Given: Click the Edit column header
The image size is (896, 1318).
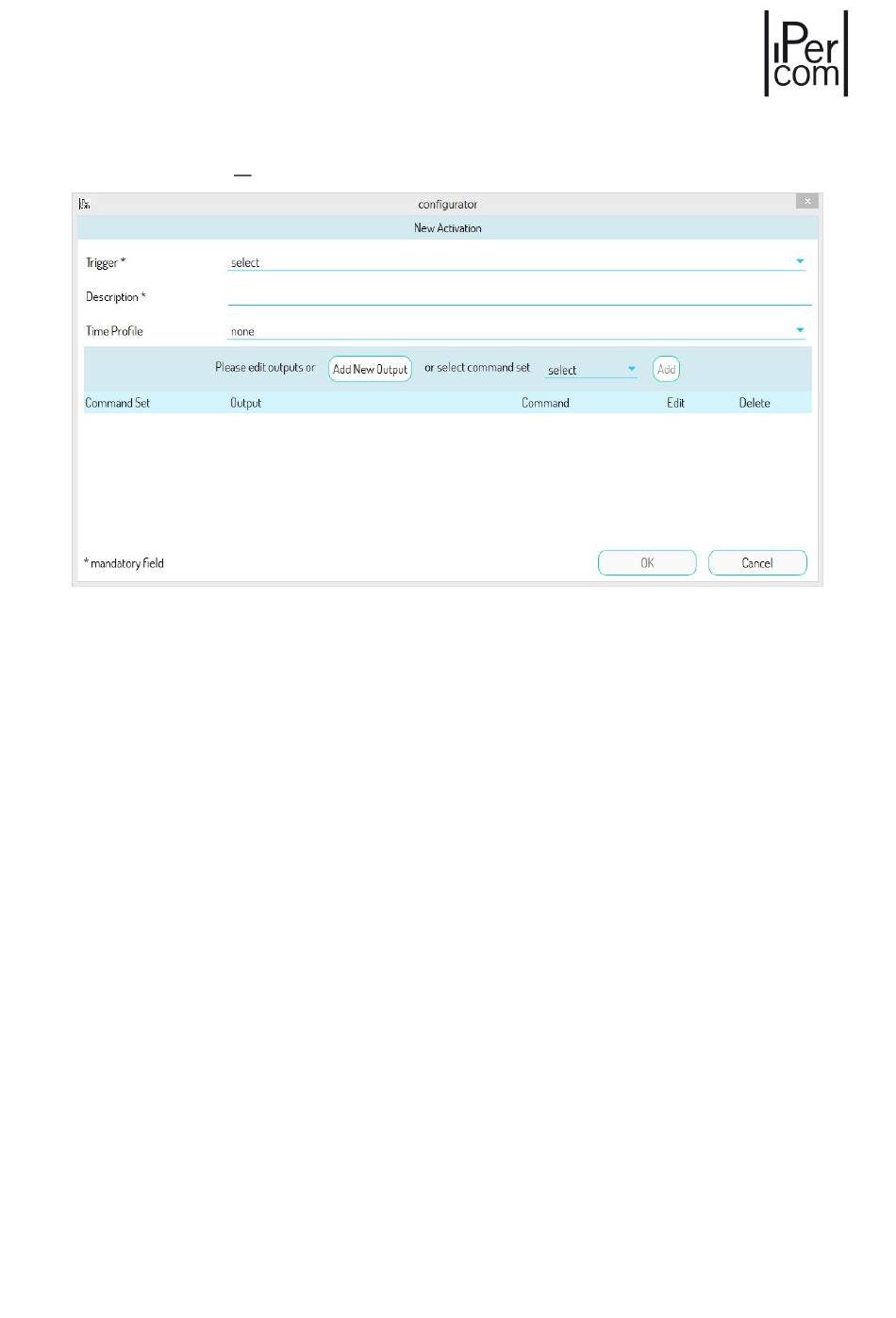Looking at the screenshot, I should (675, 403).
